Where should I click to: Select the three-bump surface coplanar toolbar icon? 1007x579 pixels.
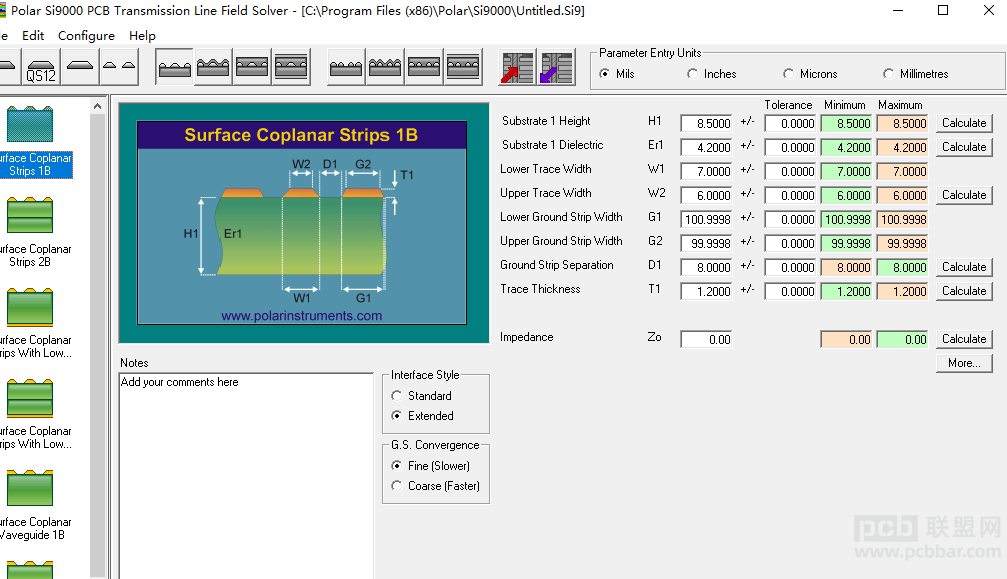click(x=175, y=67)
